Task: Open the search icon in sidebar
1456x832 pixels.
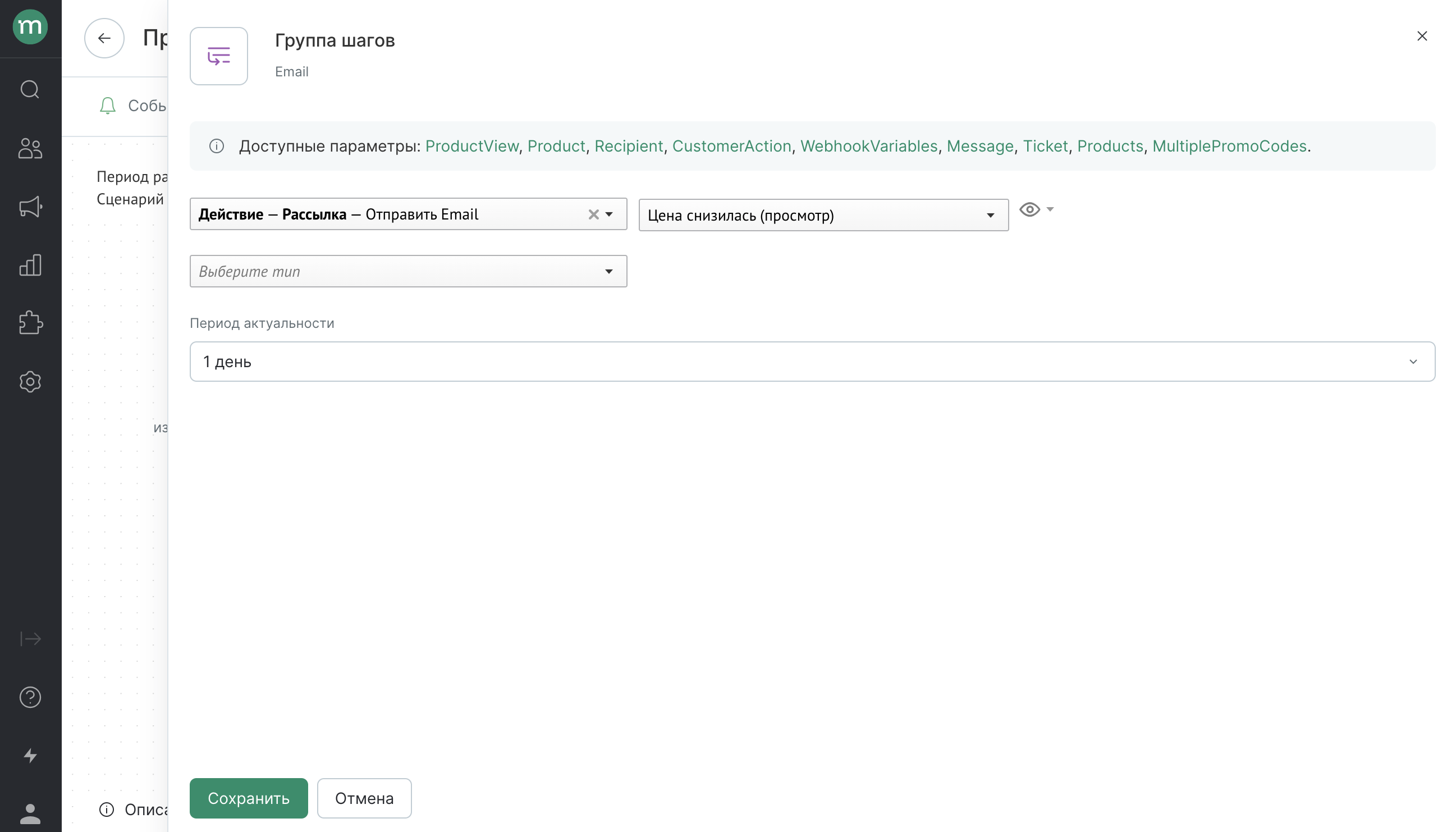Action: click(x=30, y=90)
